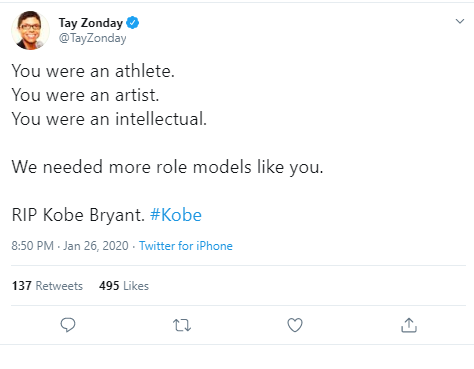Like the tweet with the heart icon
This screenshot has width=474, height=369.
[295, 325]
